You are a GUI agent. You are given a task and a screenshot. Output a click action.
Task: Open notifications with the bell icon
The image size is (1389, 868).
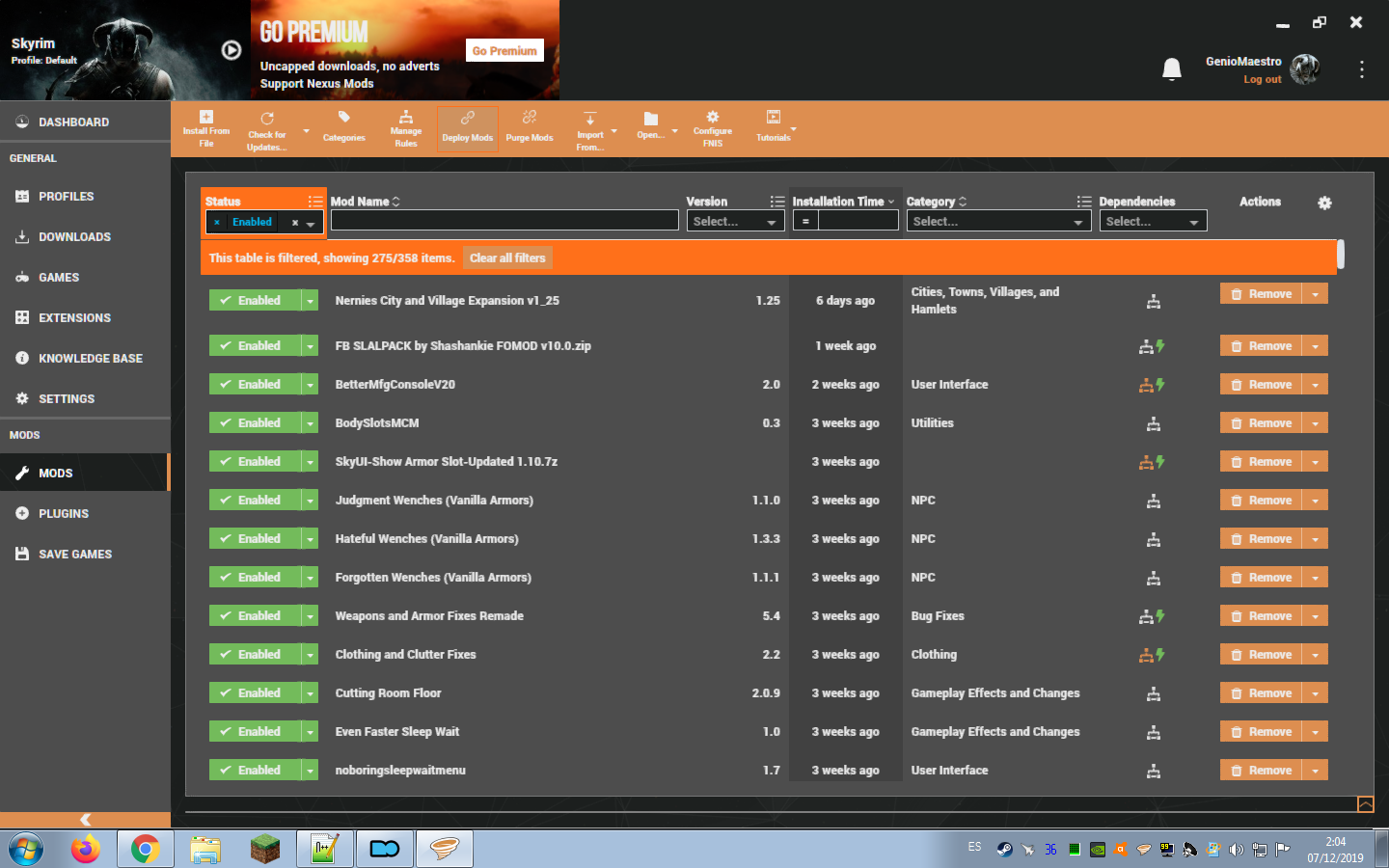coord(1172,68)
